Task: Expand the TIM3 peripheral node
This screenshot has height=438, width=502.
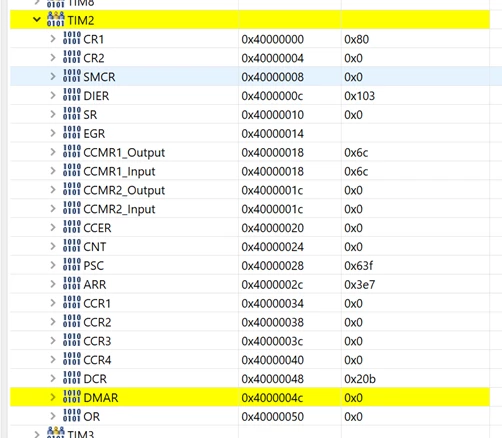Action: pos(37,434)
